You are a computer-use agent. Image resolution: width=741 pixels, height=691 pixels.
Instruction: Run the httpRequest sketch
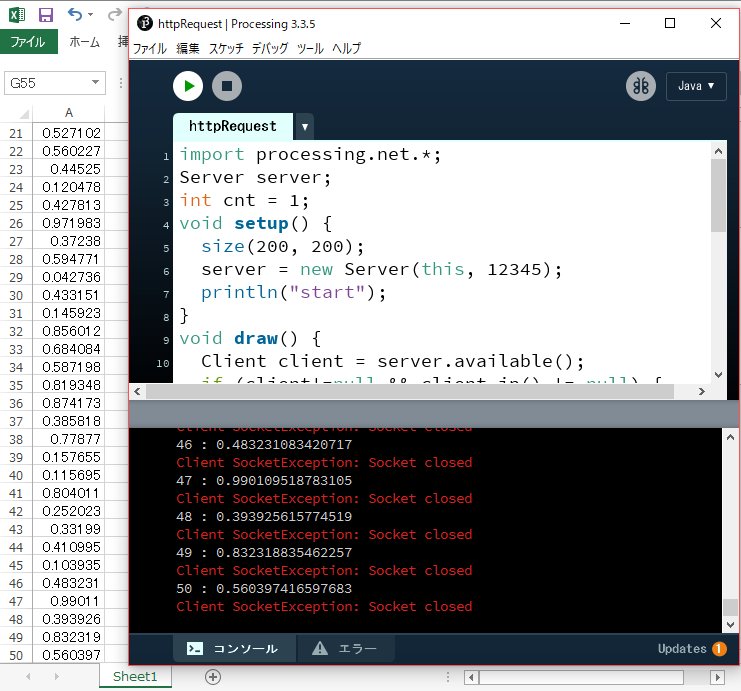(x=188, y=86)
